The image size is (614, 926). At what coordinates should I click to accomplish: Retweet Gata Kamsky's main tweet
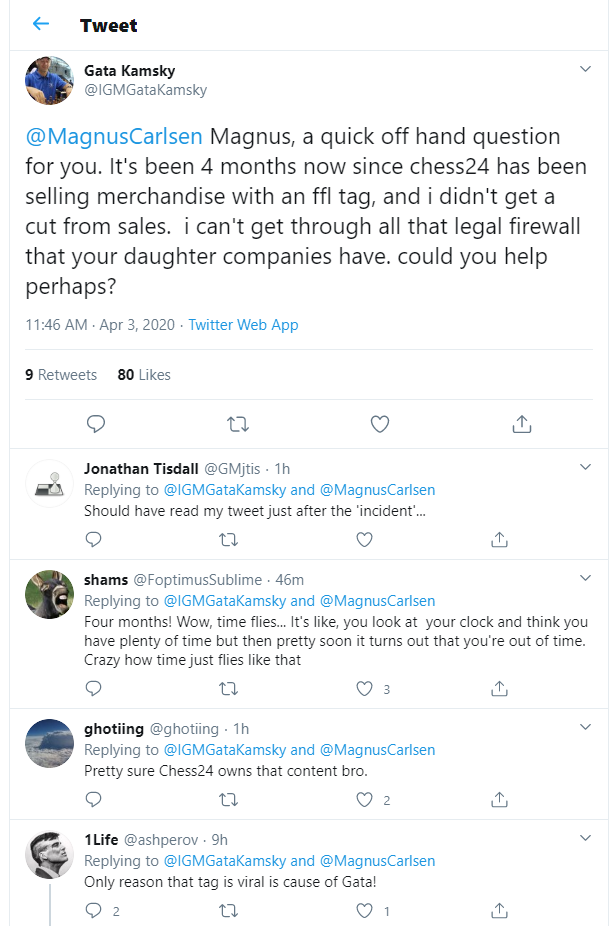tap(238, 424)
